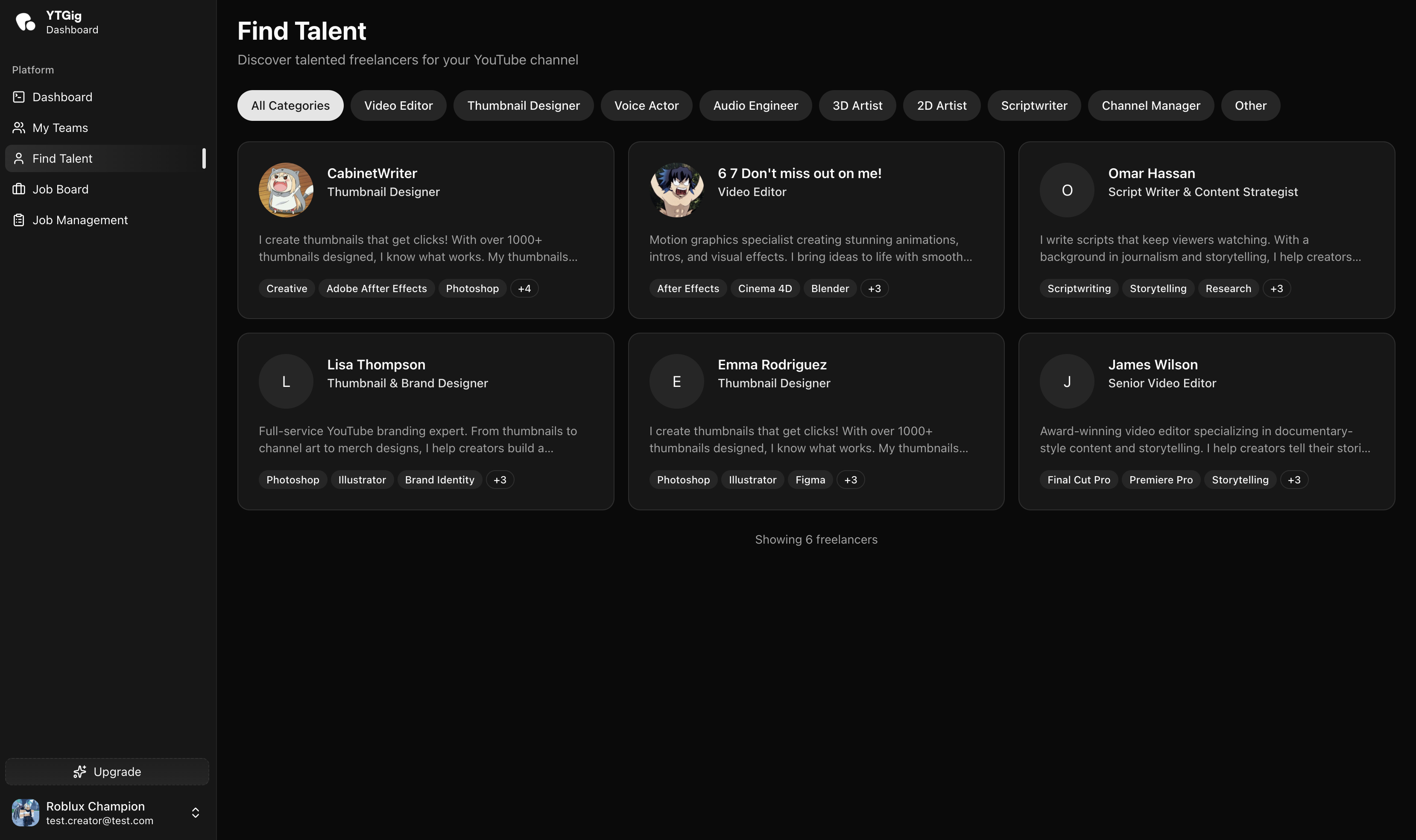This screenshot has width=1416, height=840.
Task: Click the Upgrade sparkle icon
Action: [x=80, y=772]
